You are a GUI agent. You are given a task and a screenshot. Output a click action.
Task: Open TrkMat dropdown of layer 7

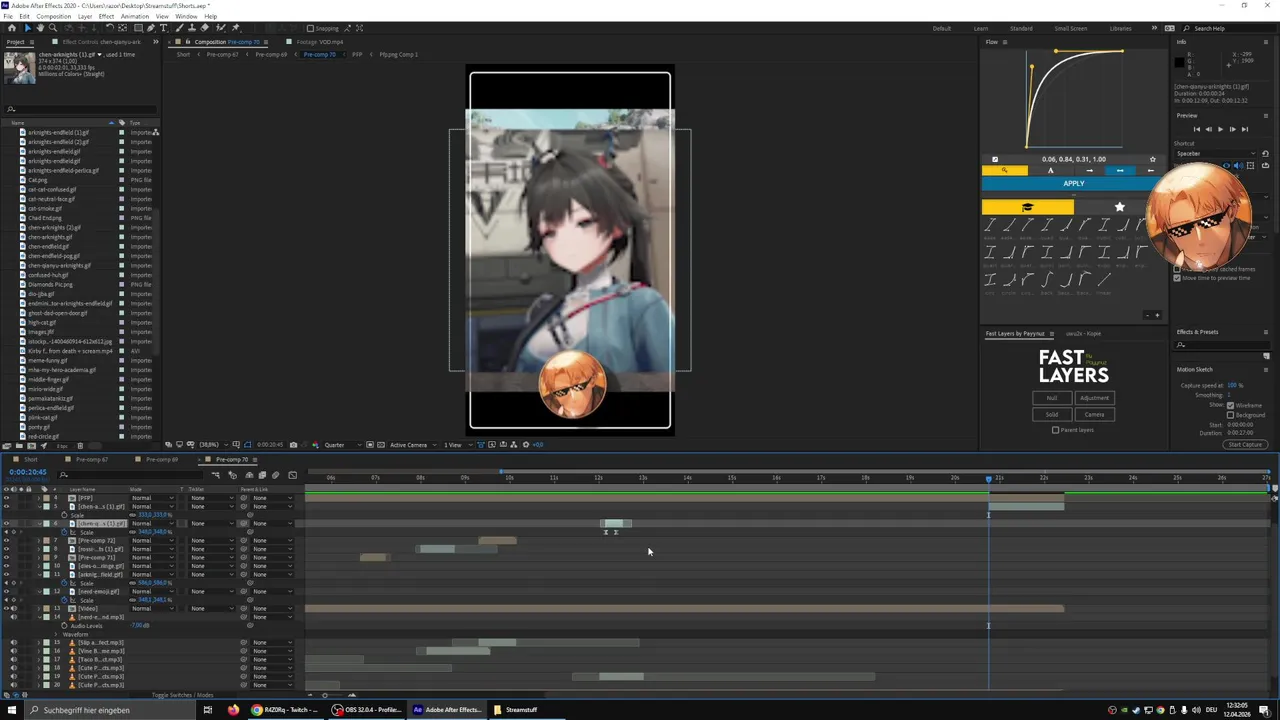[x=212, y=540]
